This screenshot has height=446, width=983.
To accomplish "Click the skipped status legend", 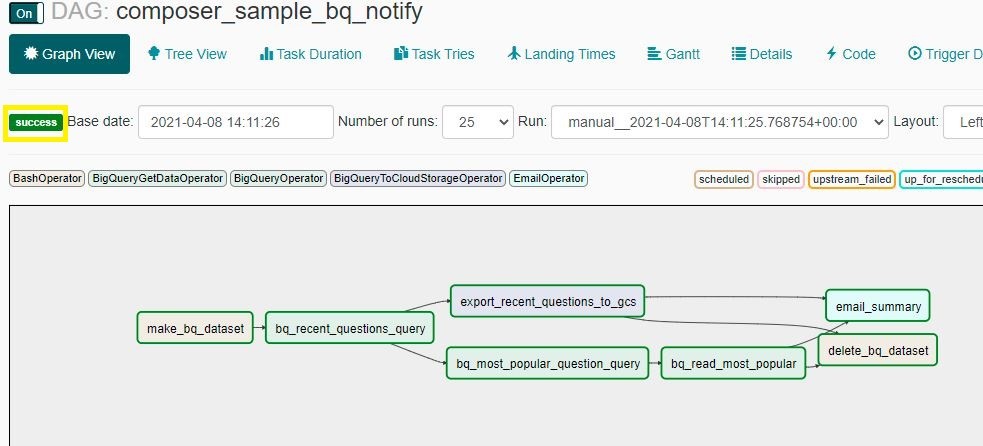I will point(780,179).
